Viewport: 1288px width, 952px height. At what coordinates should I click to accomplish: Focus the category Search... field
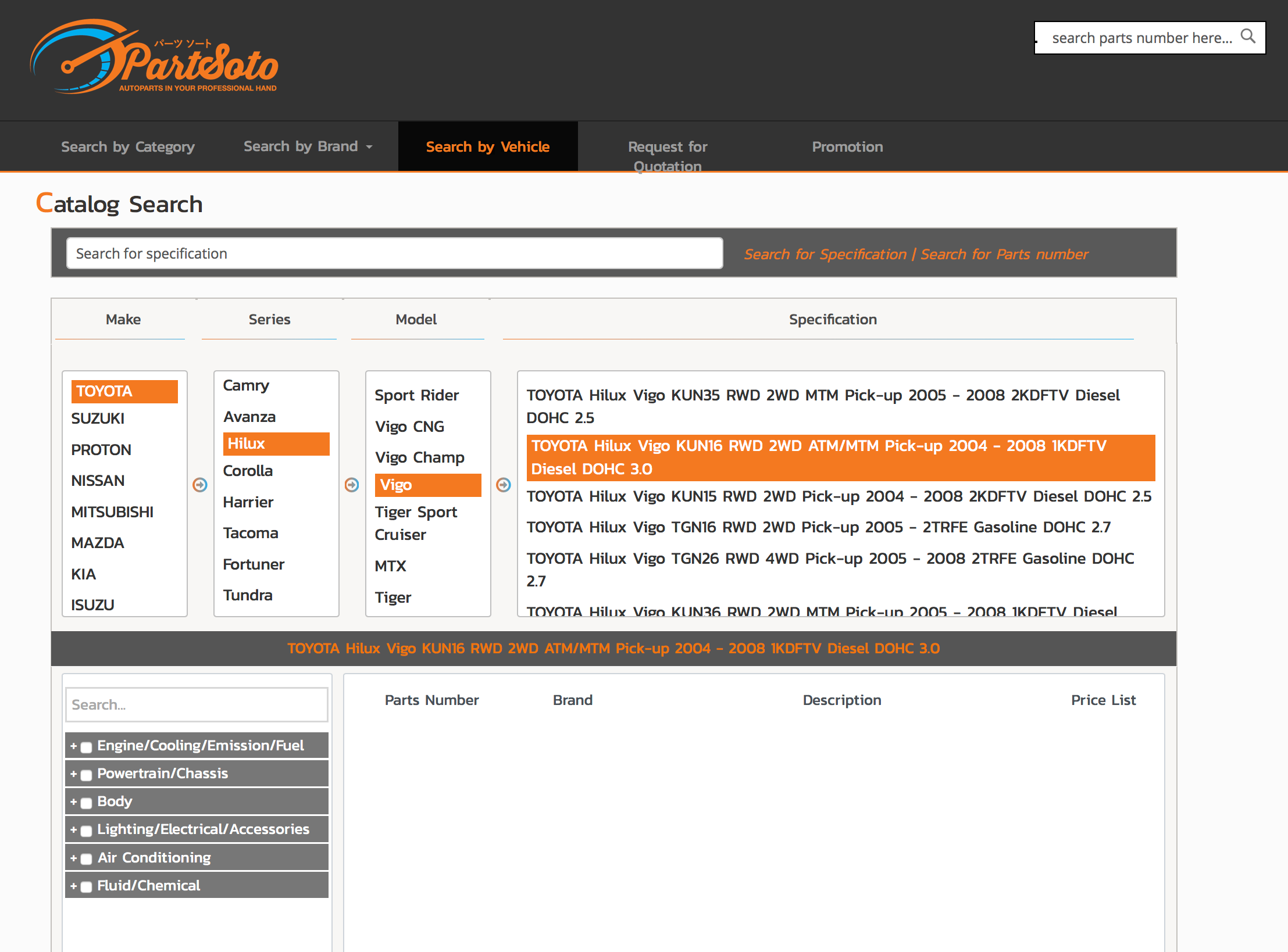pos(197,704)
